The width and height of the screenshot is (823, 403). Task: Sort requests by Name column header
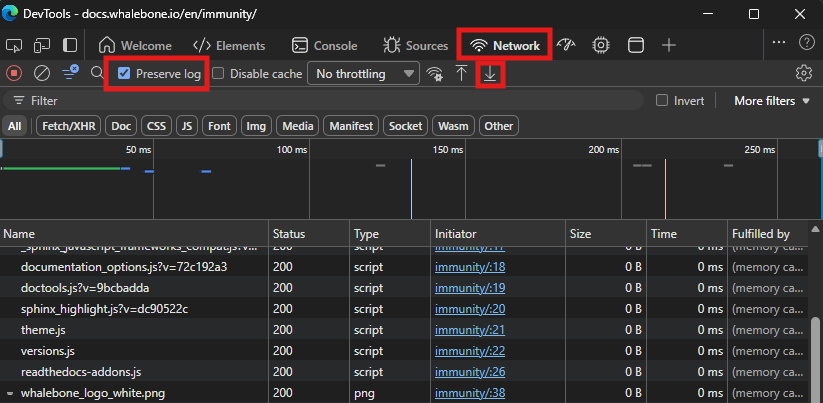pyautogui.click(x=134, y=234)
